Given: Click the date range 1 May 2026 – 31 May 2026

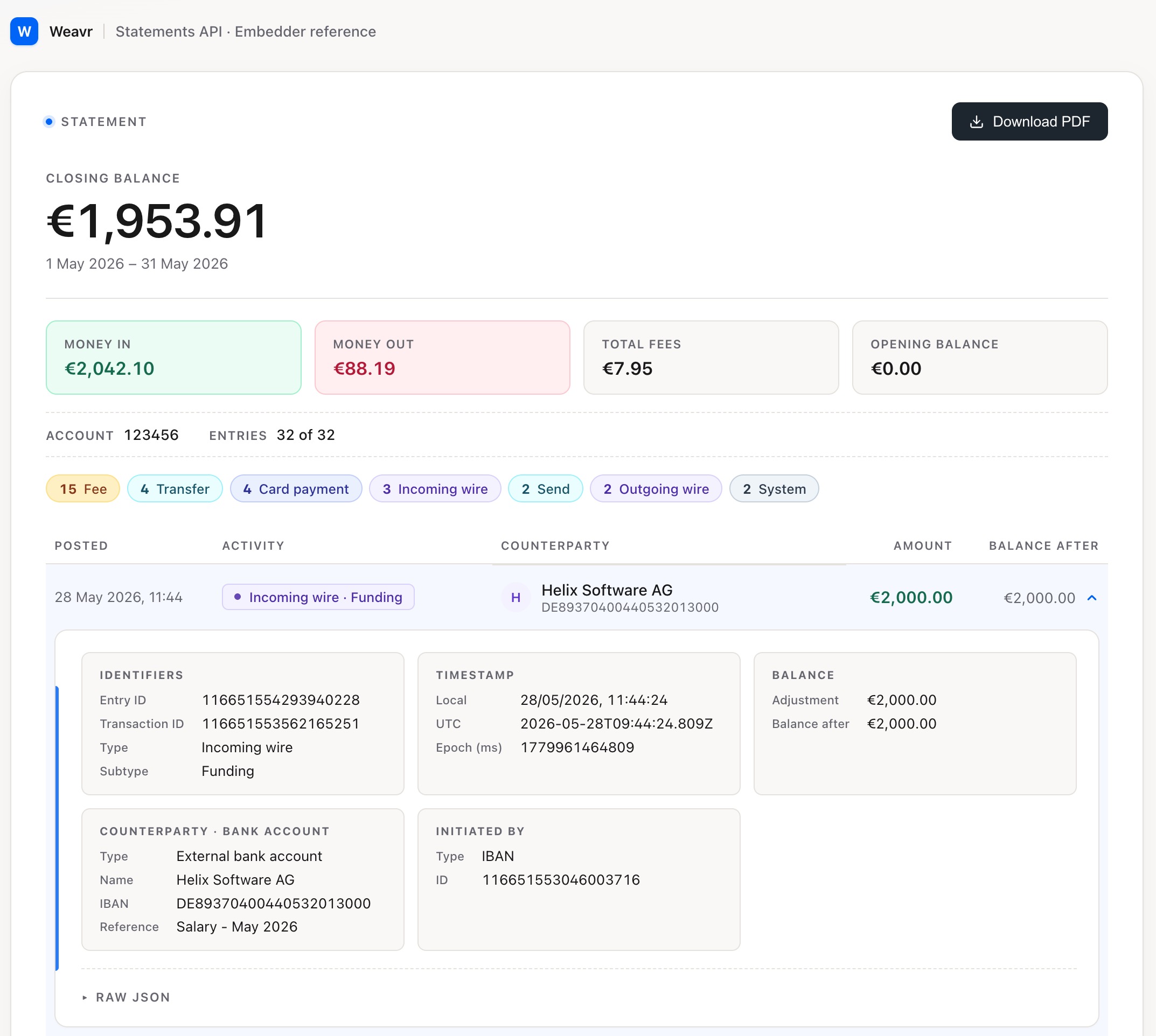Looking at the screenshot, I should pyautogui.click(x=137, y=264).
